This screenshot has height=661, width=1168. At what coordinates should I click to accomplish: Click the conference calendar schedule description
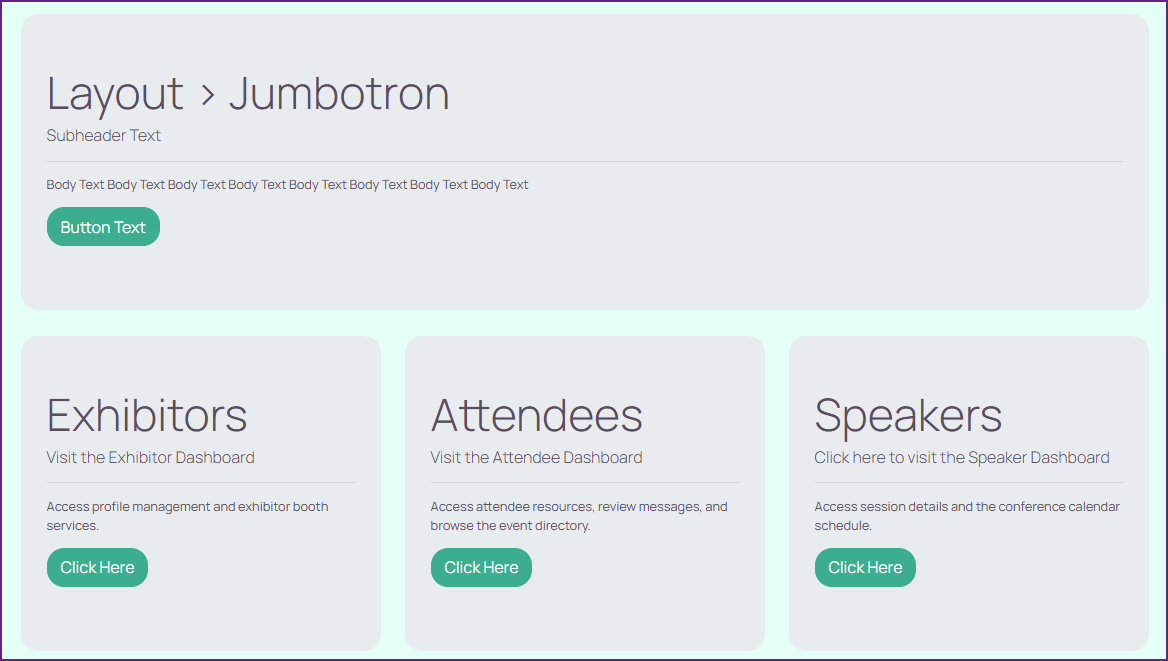(x=967, y=516)
